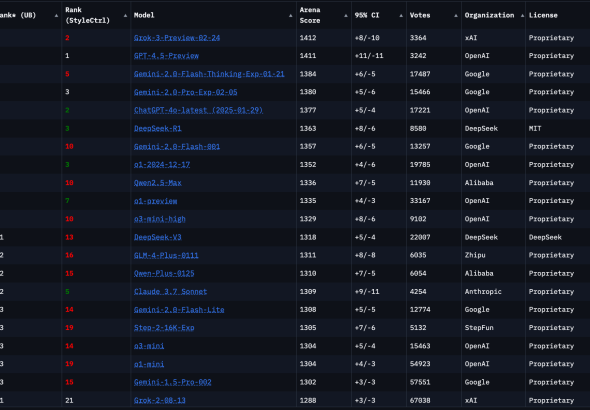Open the Step-2-16K-Exp model link
590x410 pixels.
pyautogui.click(x=164, y=328)
